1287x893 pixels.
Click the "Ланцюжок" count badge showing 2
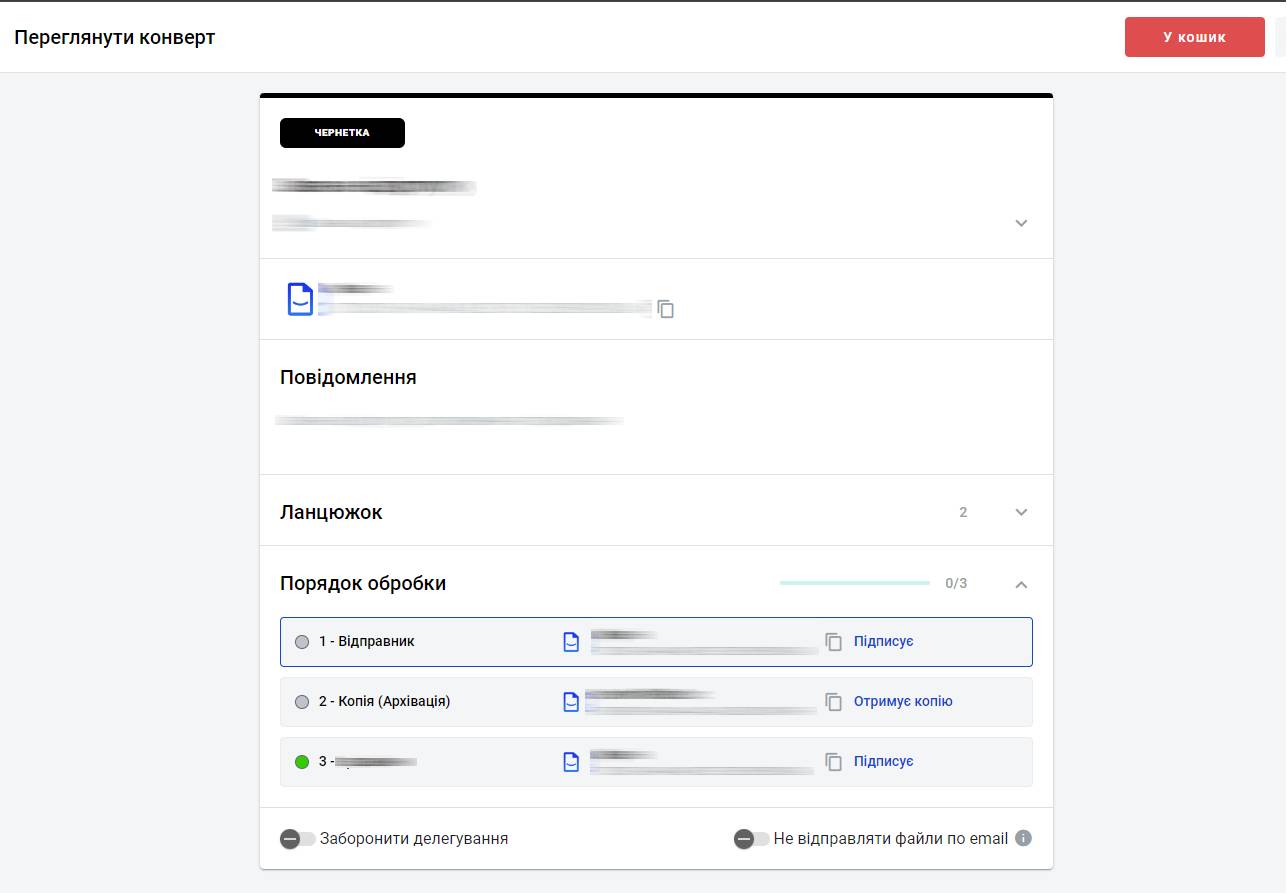[963, 512]
